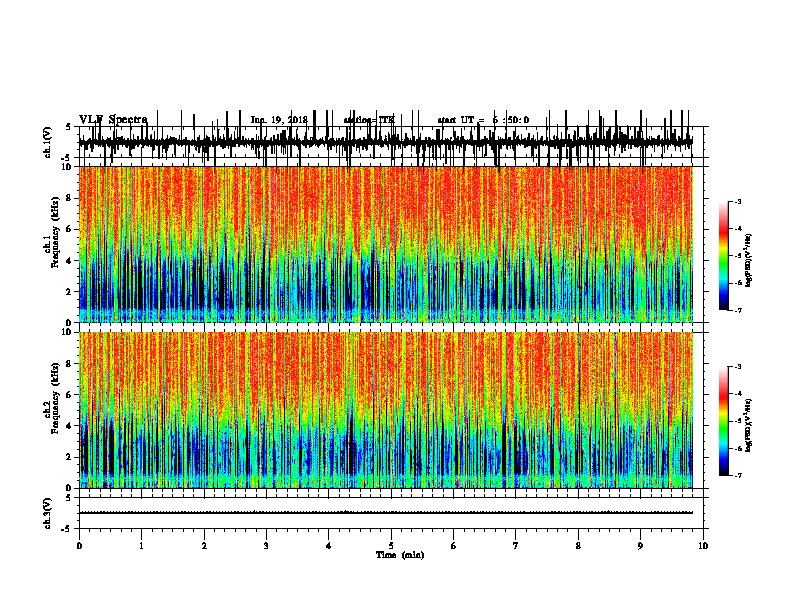792x612 pixels.
Task: Click time axis tick label '6'
Action: point(453,546)
